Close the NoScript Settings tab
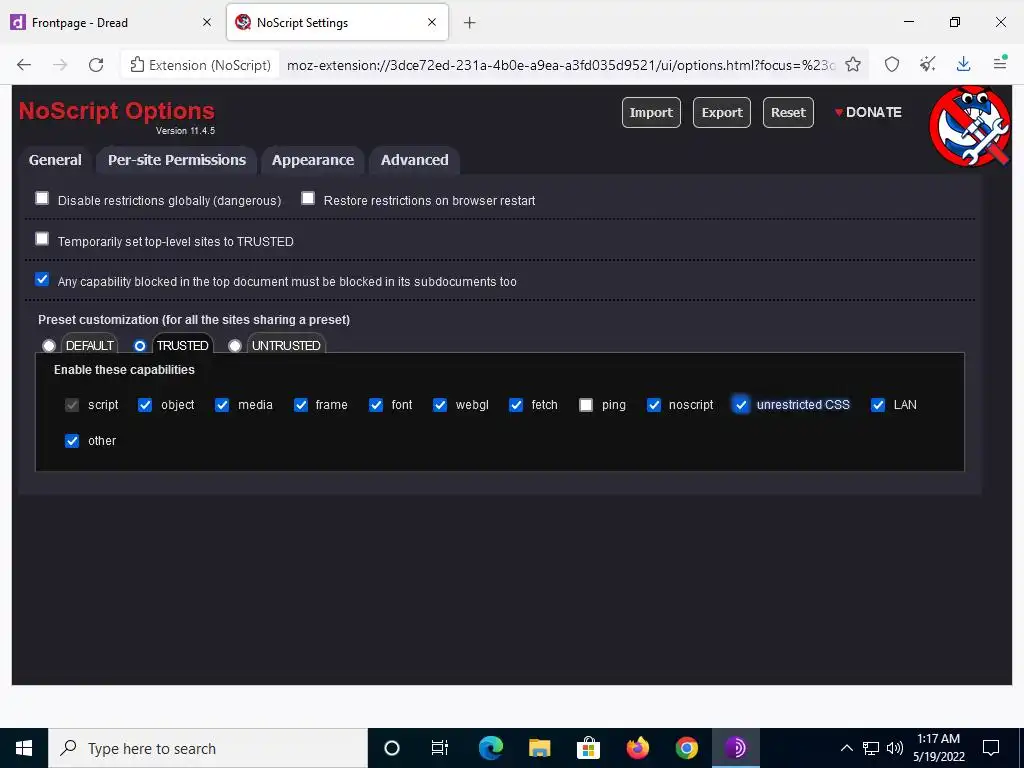The width and height of the screenshot is (1024, 768). [x=432, y=22]
